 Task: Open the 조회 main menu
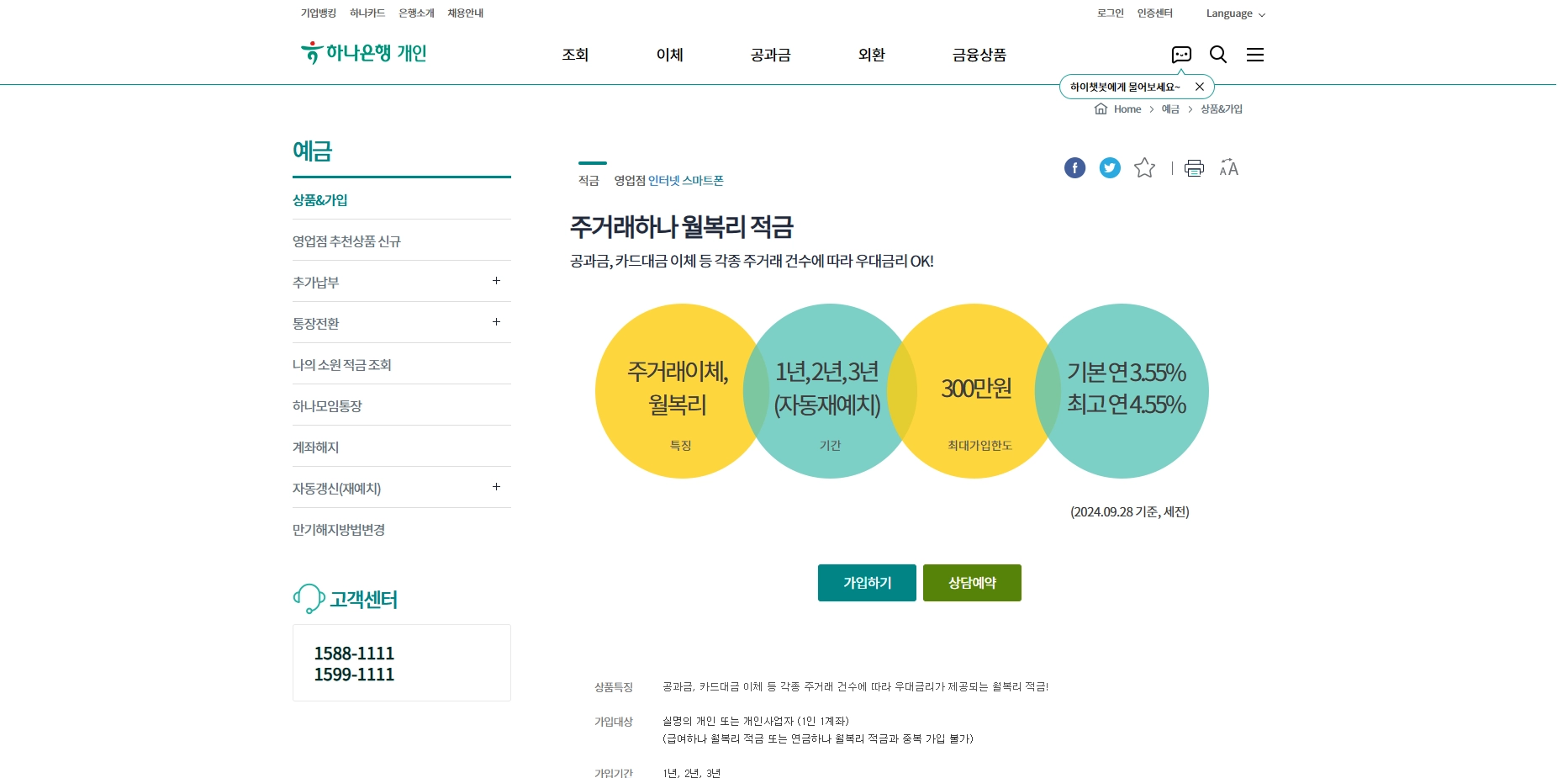click(x=575, y=55)
